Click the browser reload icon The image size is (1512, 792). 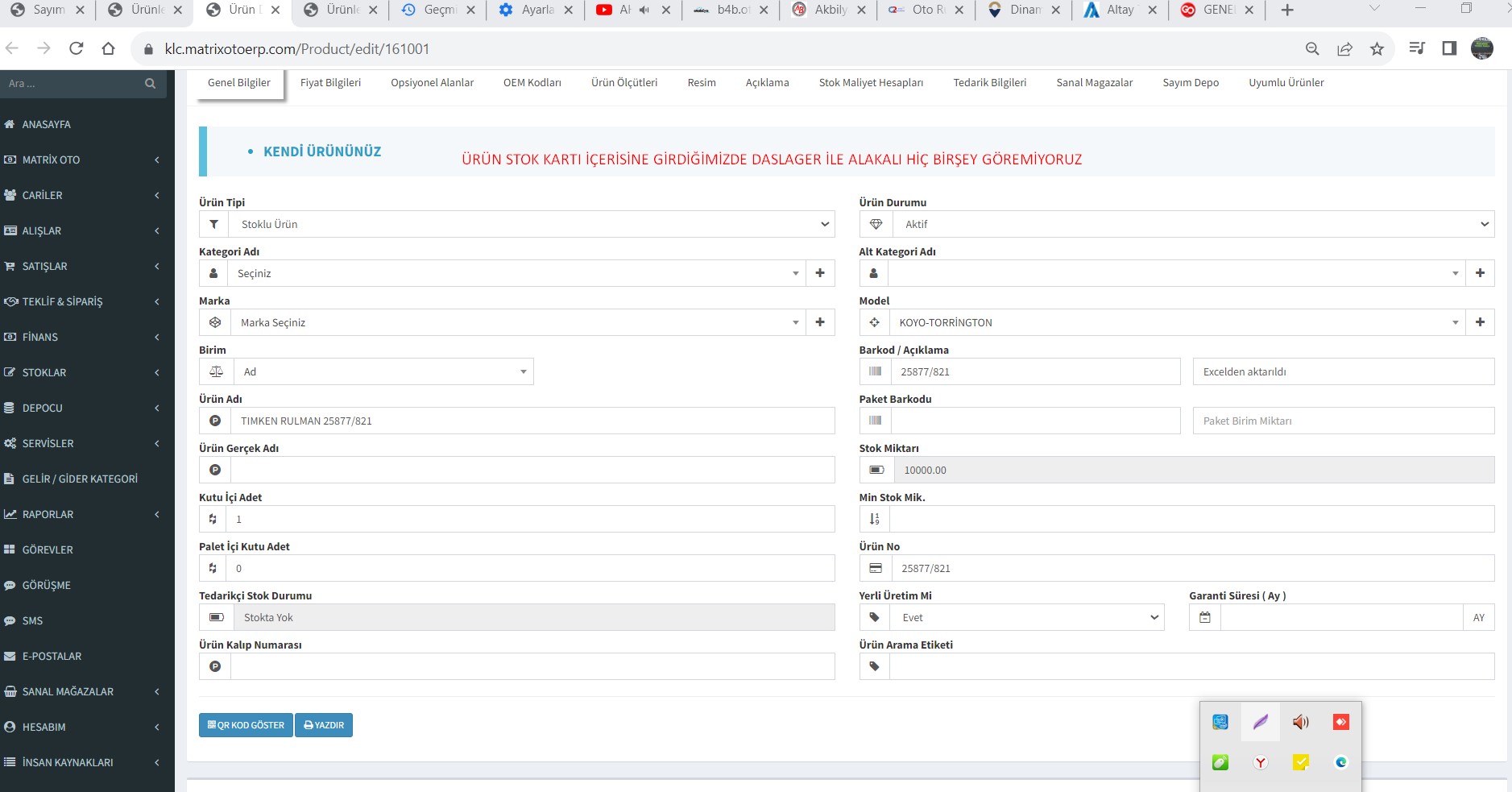pyautogui.click(x=77, y=49)
